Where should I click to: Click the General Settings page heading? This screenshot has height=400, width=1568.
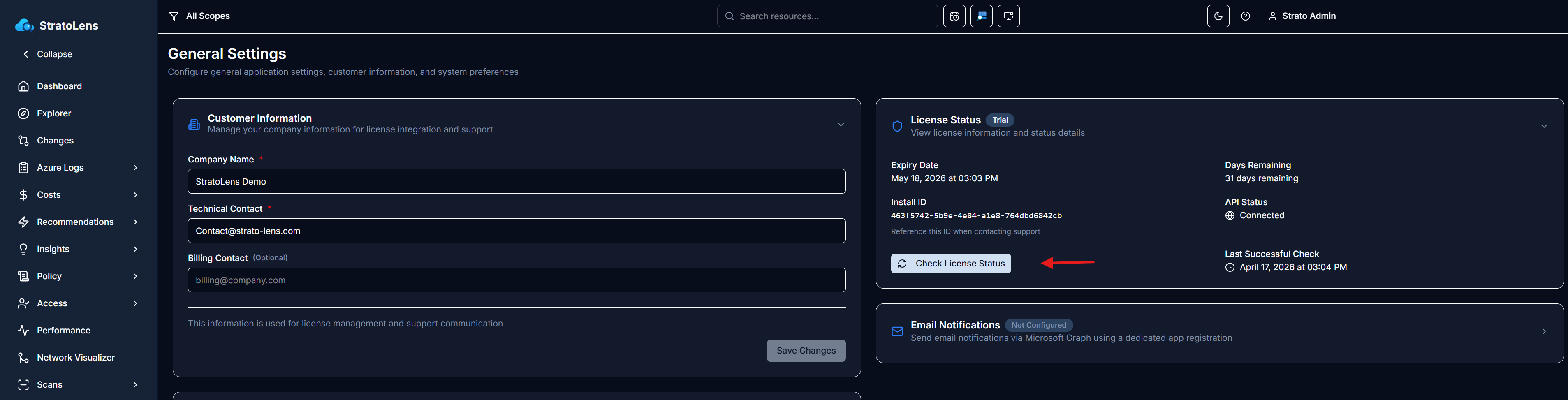click(227, 53)
